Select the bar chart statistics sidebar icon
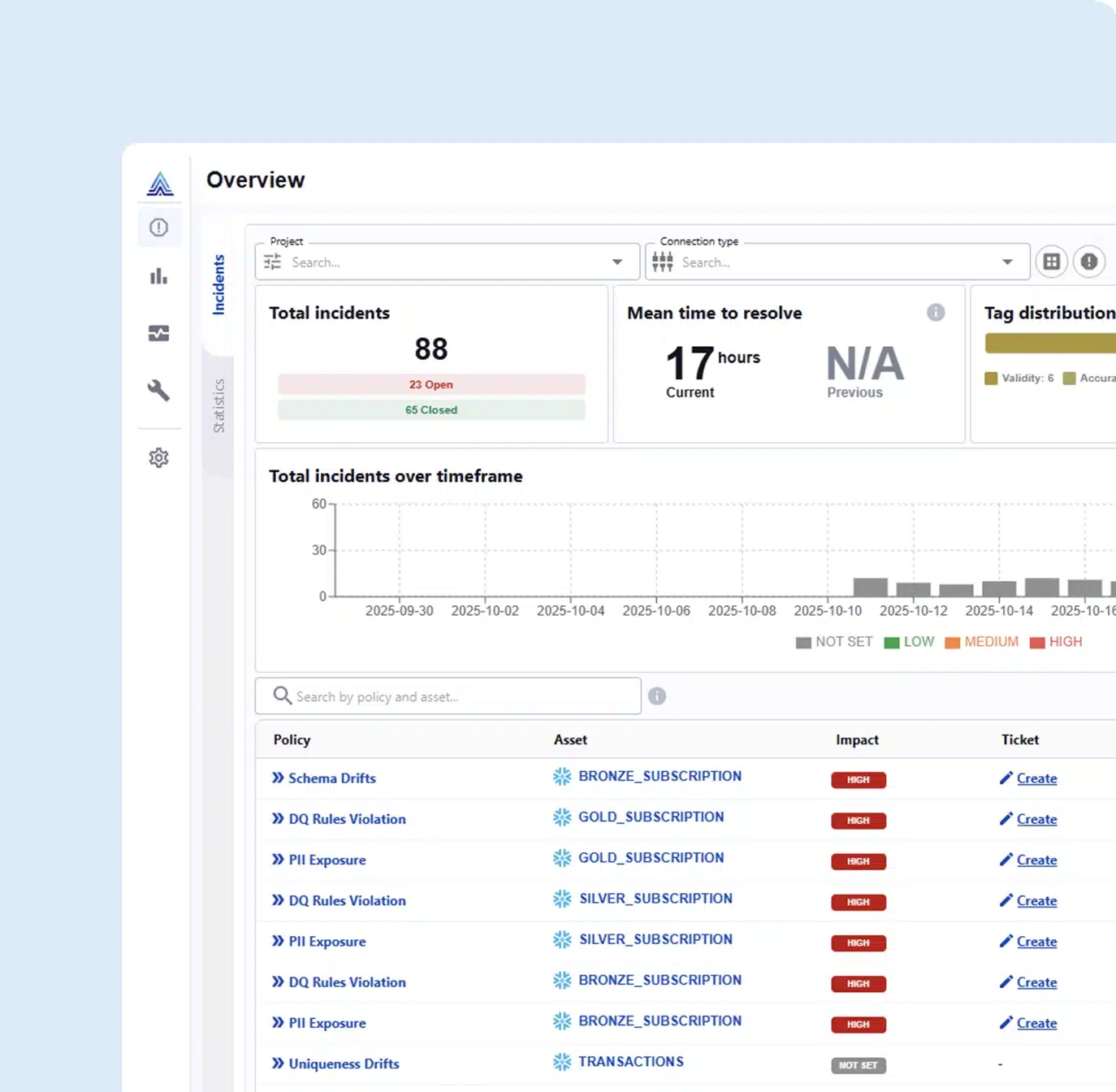 (x=158, y=276)
